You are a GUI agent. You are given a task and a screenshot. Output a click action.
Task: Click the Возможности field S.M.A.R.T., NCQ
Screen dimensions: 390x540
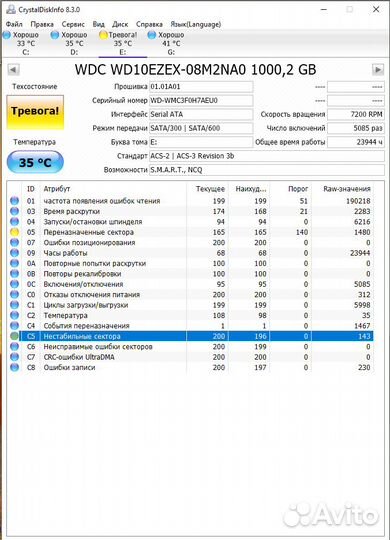click(267, 170)
